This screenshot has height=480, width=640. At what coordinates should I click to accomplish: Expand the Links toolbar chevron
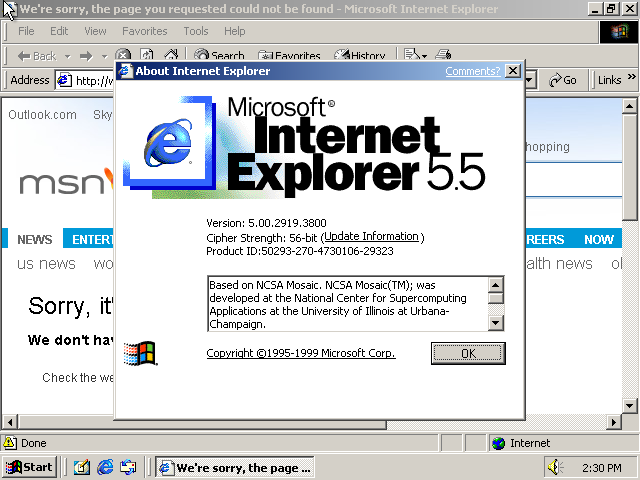631,77
